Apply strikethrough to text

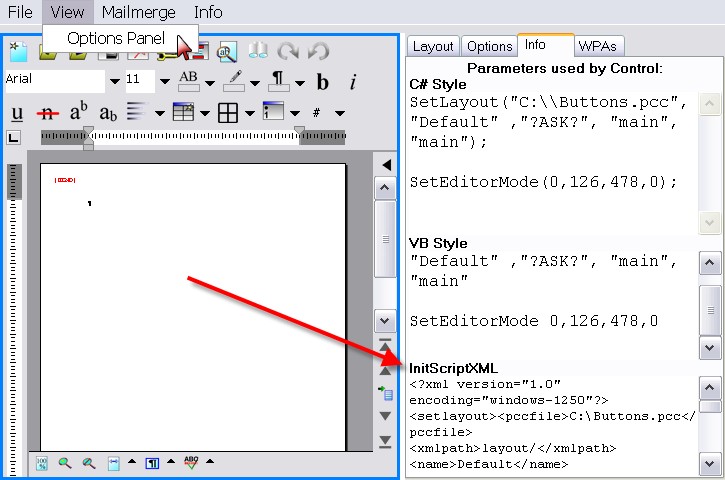(47, 112)
